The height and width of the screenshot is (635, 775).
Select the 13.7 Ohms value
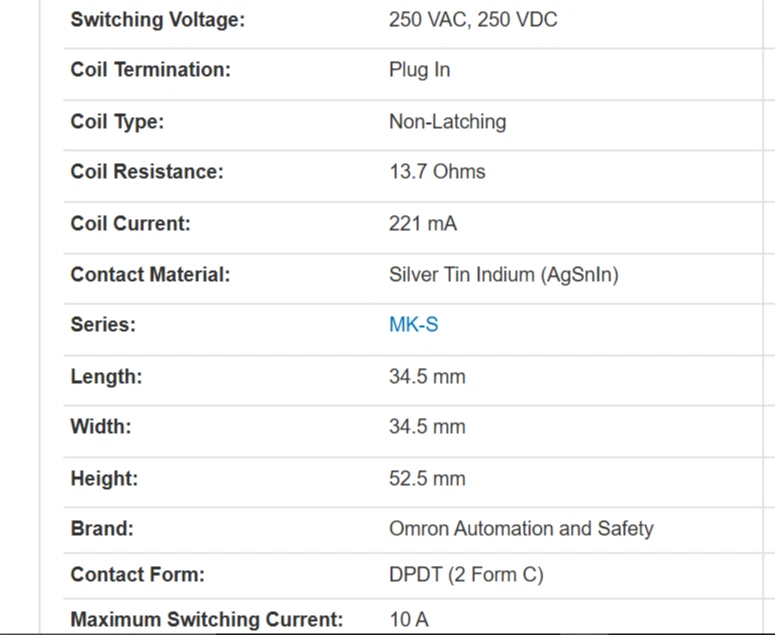pyautogui.click(x=437, y=172)
